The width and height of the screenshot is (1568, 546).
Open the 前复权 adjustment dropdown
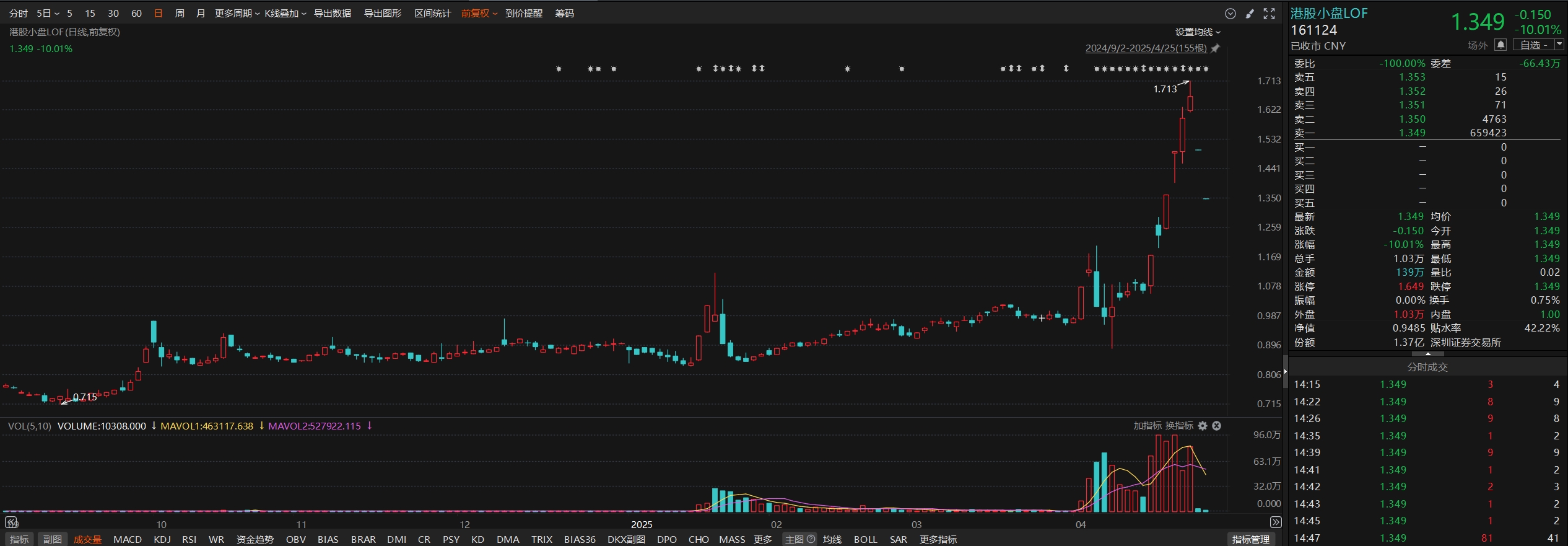coord(479,14)
